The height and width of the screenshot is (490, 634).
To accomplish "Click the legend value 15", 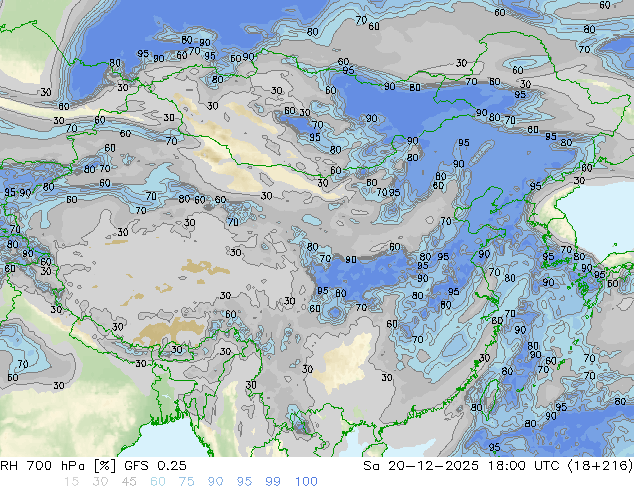I will [71, 482].
